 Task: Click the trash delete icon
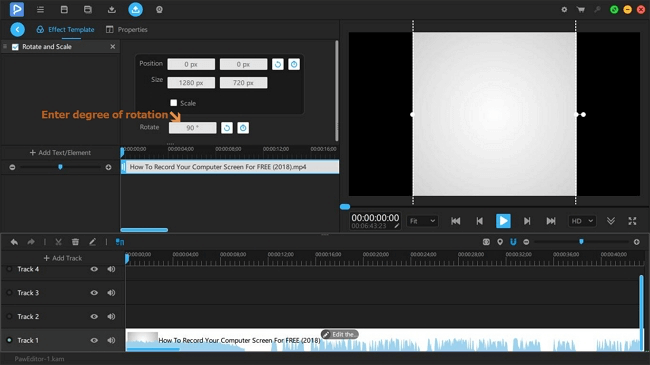(75, 242)
